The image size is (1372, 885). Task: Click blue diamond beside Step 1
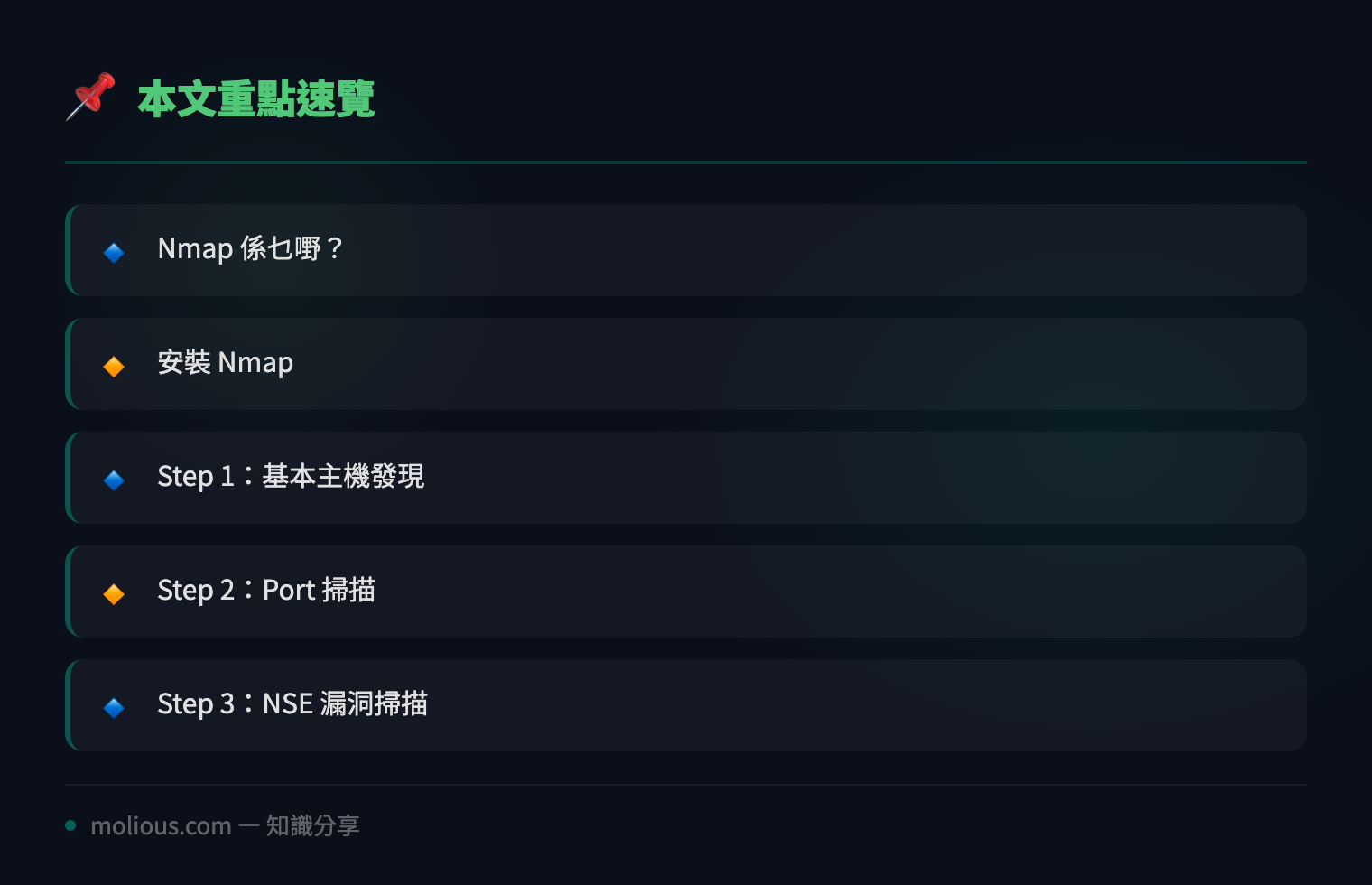[114, 480]
